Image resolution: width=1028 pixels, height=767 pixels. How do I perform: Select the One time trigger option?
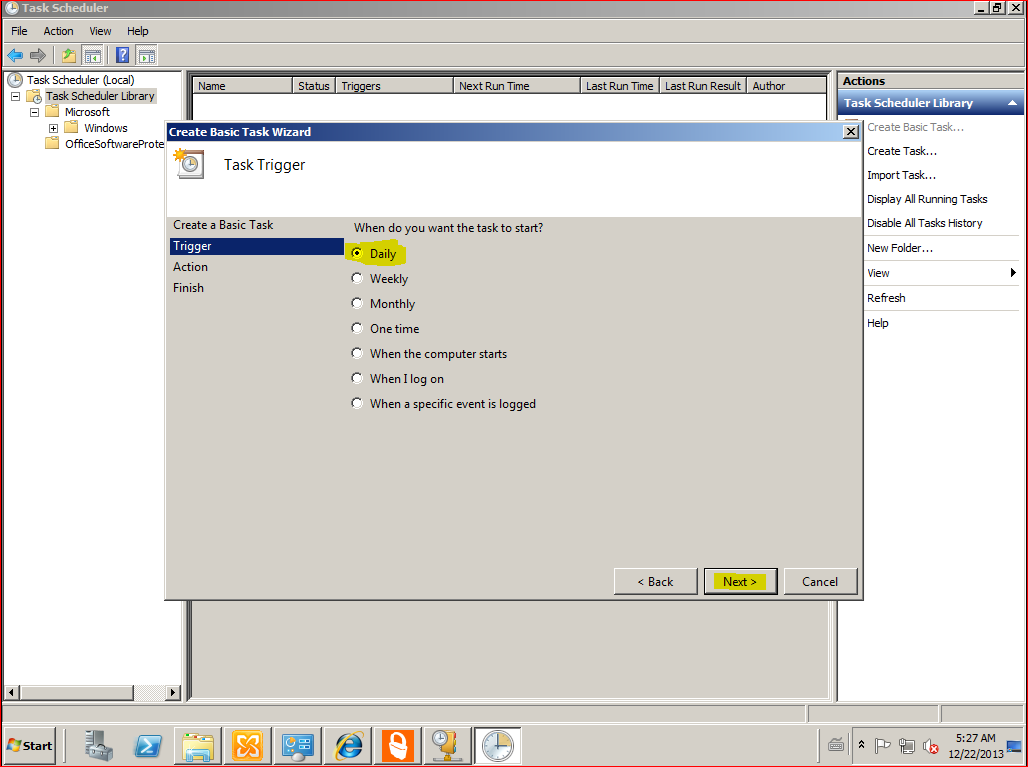click(386, 328)
